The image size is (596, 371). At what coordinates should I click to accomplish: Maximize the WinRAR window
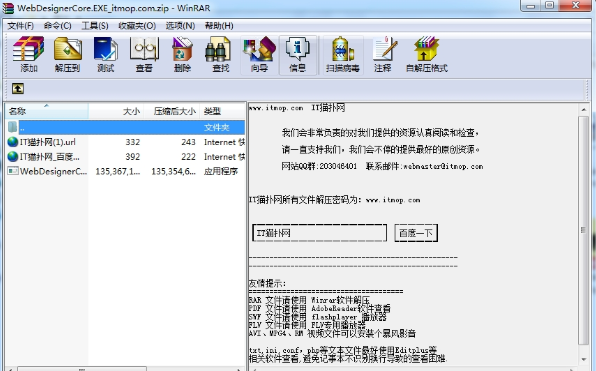pos(550,6)
